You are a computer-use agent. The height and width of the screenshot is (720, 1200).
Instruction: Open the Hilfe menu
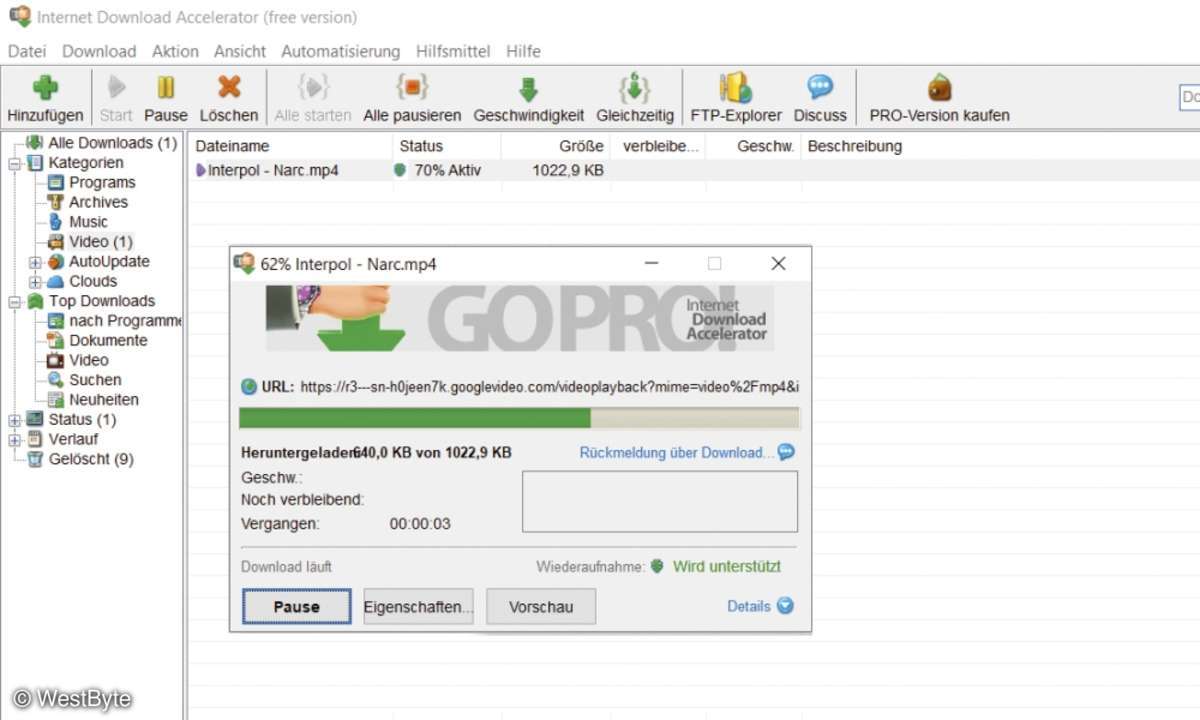pos(523,51)
